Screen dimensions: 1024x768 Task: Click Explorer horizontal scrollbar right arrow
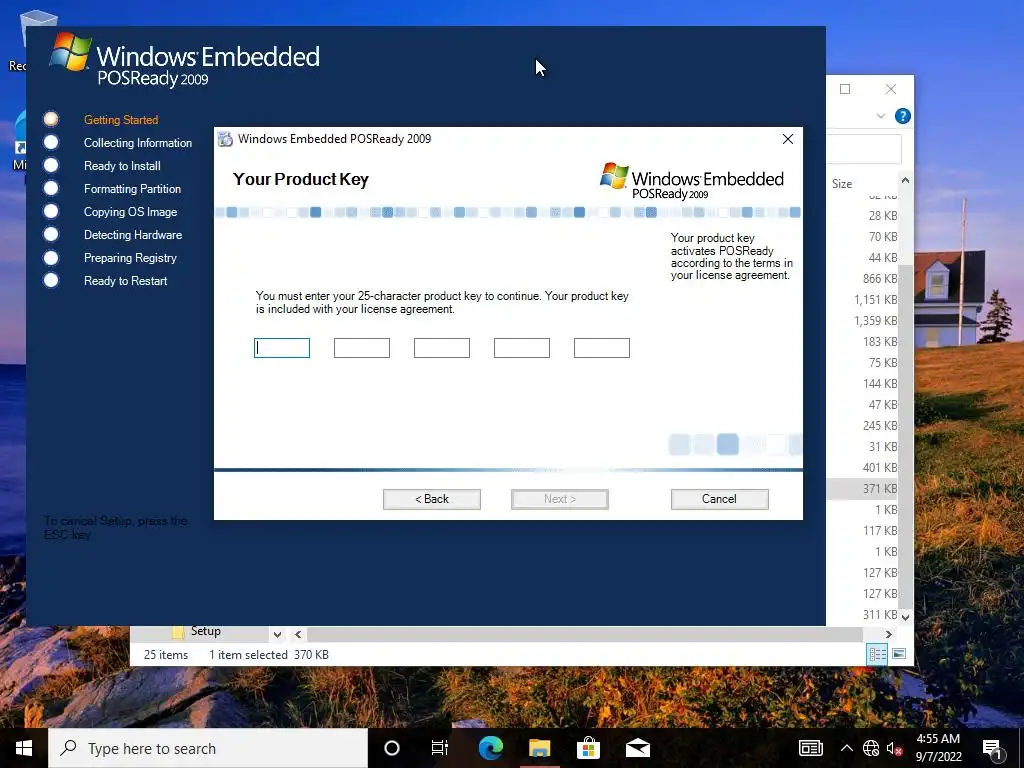888,634
